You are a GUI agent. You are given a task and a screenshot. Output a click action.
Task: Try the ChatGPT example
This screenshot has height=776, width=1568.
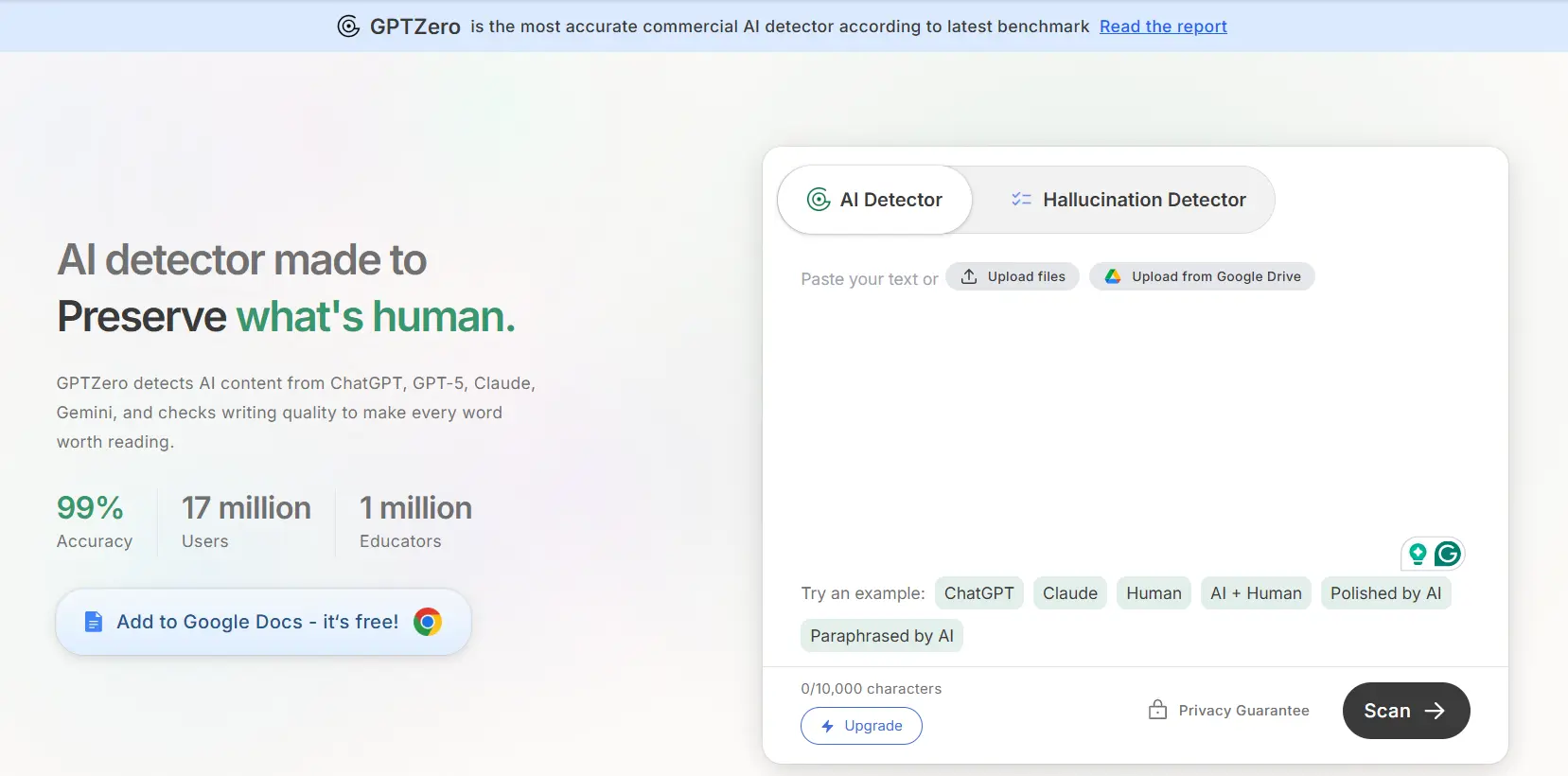[x=978, y=593]
